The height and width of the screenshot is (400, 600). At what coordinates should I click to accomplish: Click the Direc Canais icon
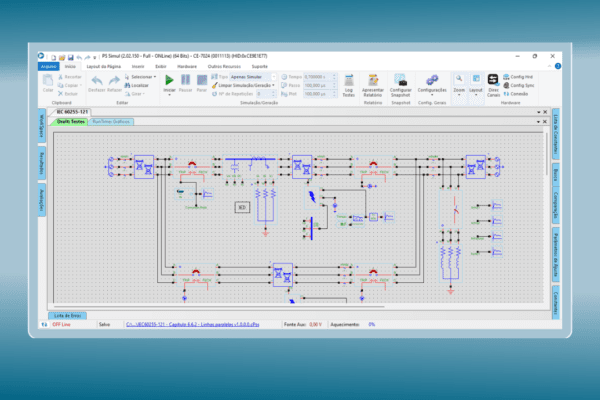click(493, 85)
